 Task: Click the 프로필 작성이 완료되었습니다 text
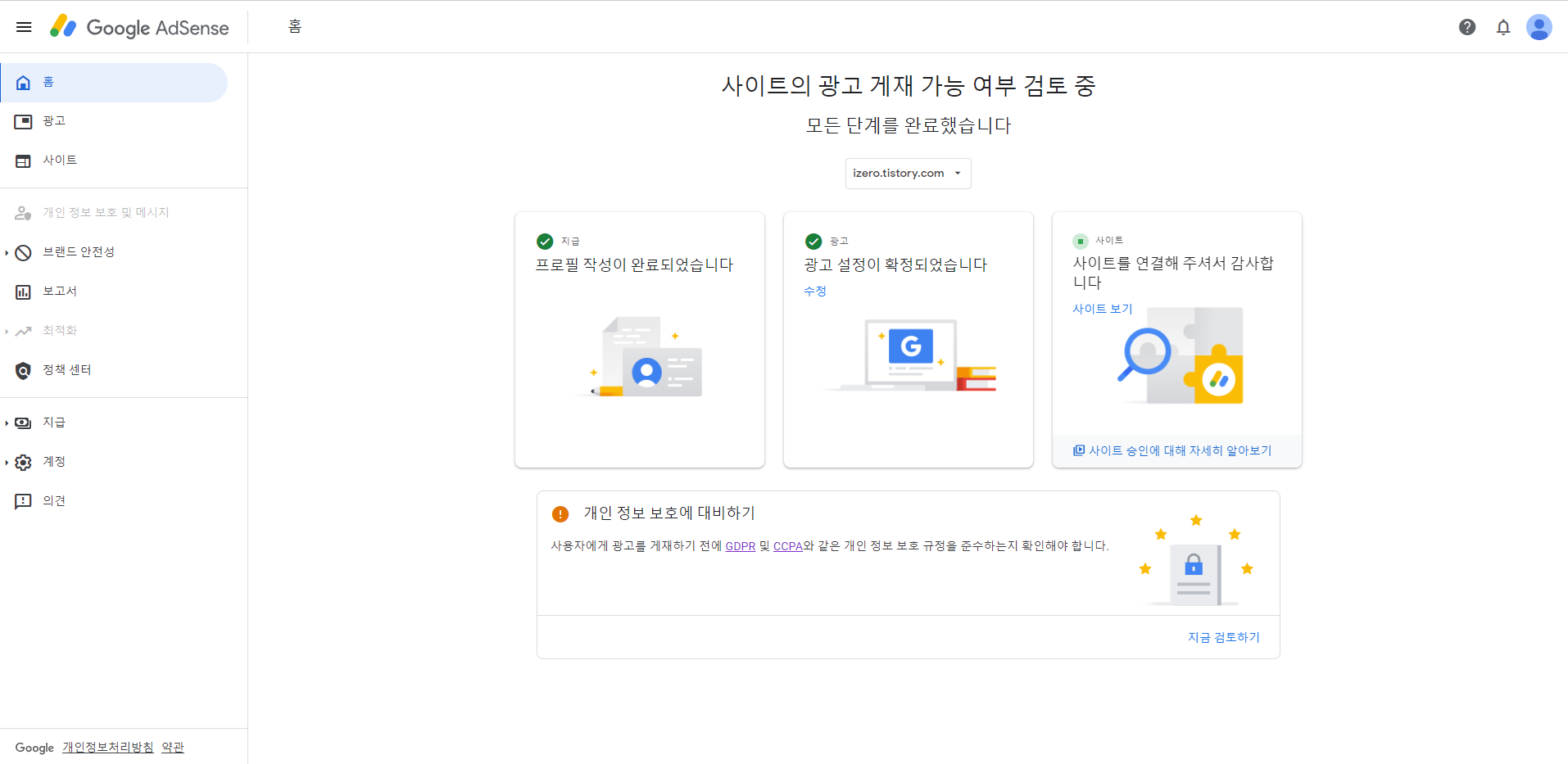tap(634, 264)
